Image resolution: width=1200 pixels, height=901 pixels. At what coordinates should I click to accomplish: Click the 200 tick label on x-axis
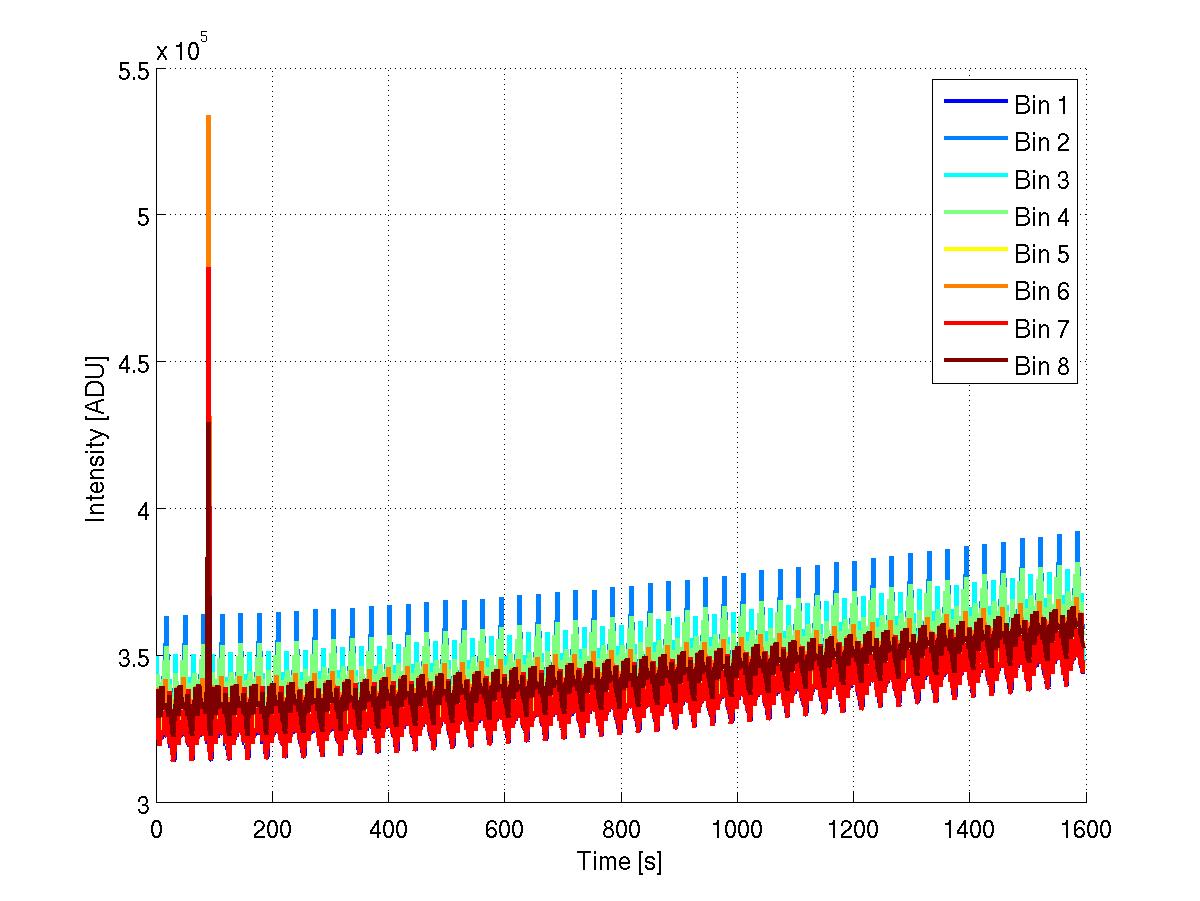pyautogui.click(x=272, y=829)
